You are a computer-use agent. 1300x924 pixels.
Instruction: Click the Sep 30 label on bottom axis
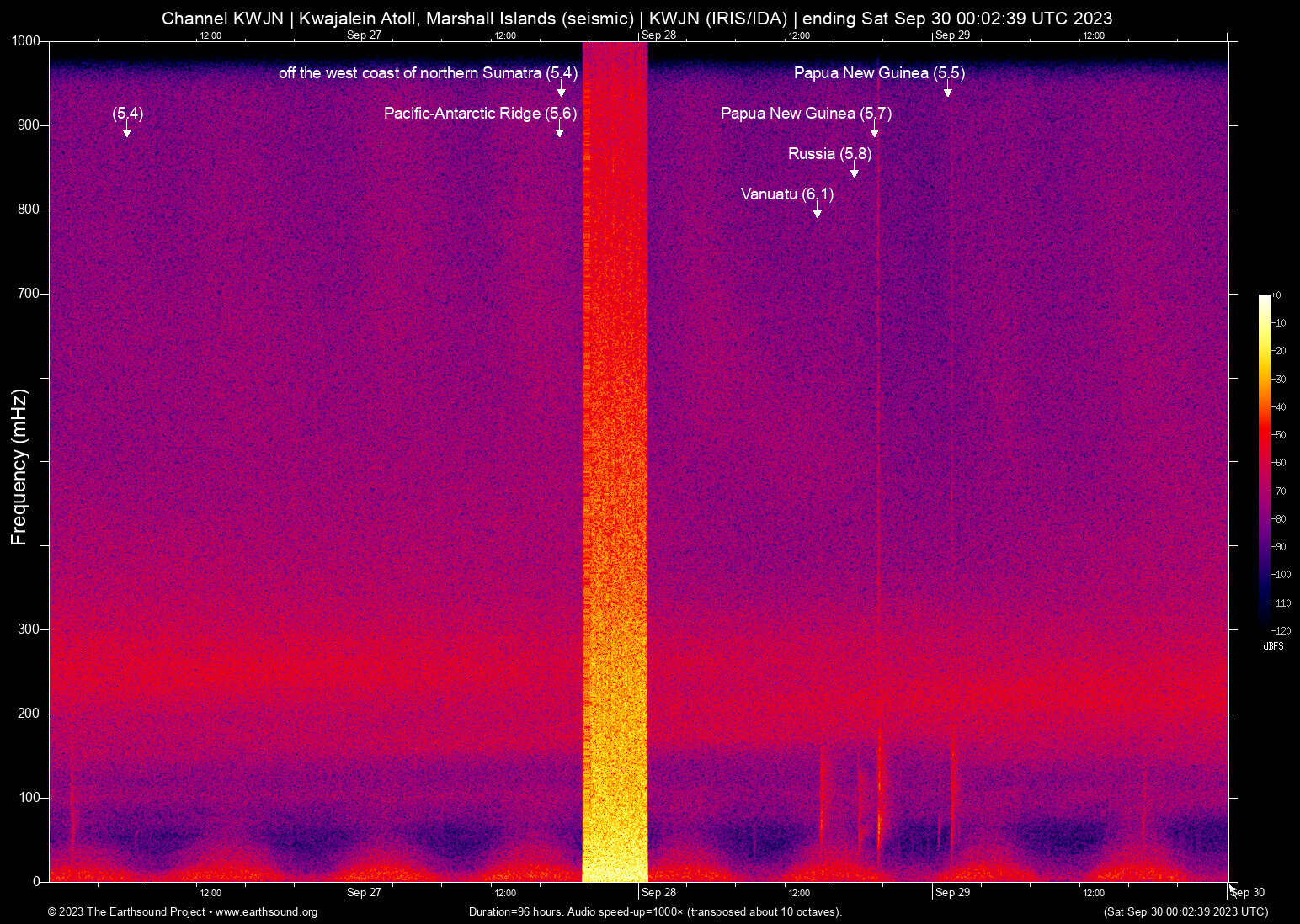pyautogui.click(x=1247, y=893)
